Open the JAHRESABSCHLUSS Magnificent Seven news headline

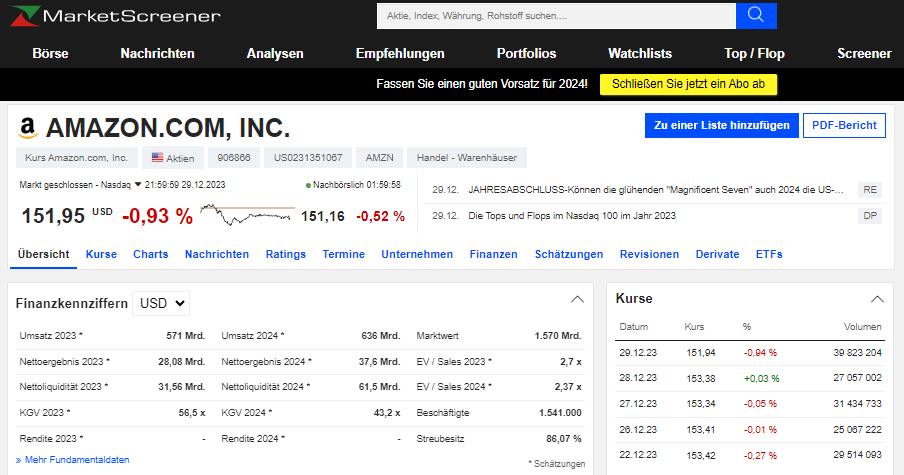(656, 190)
